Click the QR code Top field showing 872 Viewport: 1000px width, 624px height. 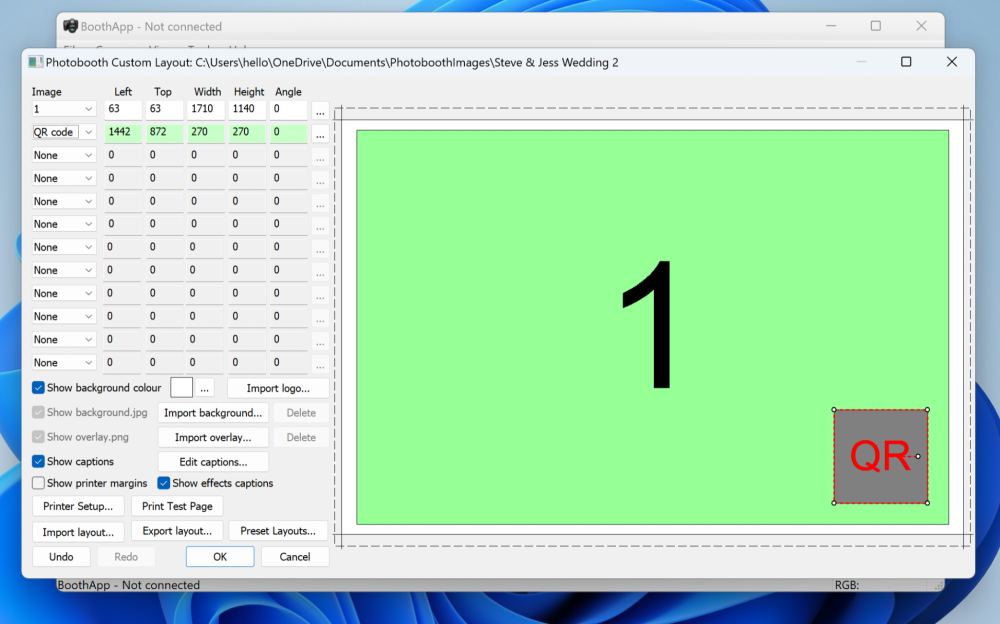164,132
